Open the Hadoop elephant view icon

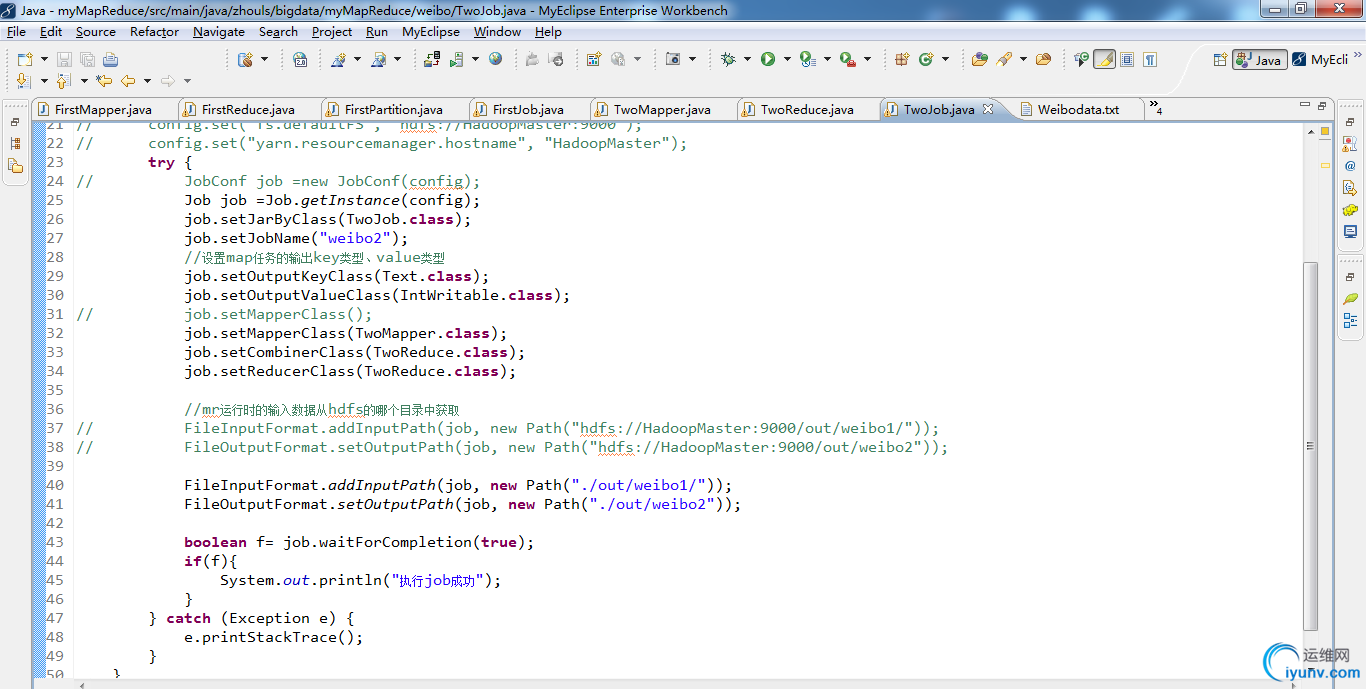(1350, 210)
